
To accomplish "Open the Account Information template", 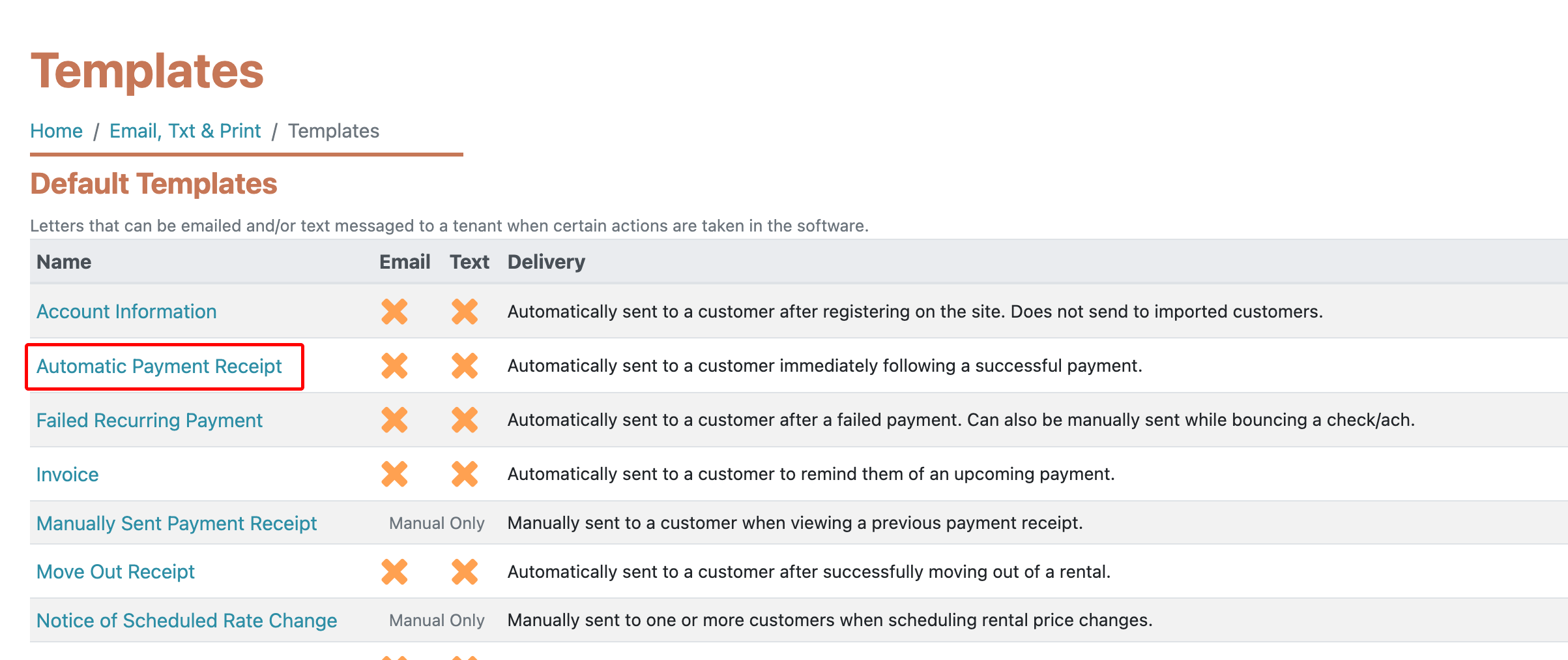I will point(126,312).
